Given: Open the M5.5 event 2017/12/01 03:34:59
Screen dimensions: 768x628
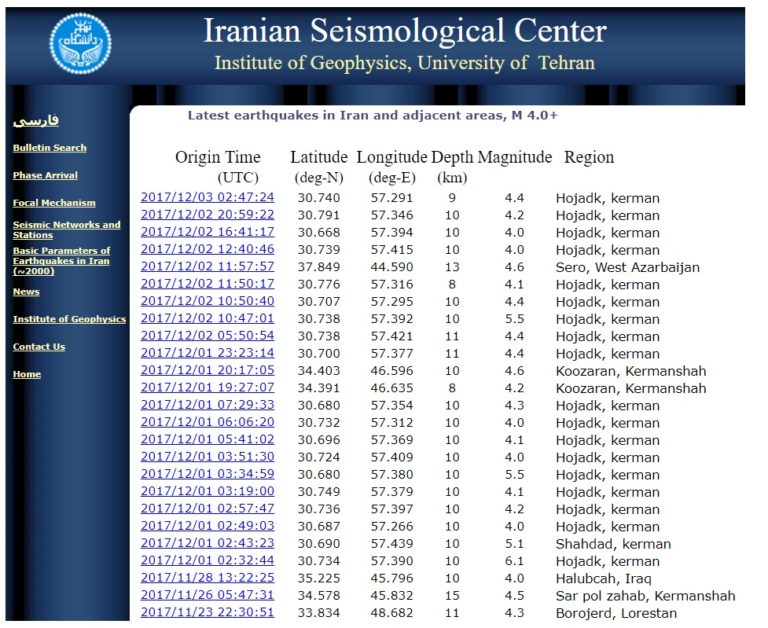Looking at the screenshot, I should [207, 474].
